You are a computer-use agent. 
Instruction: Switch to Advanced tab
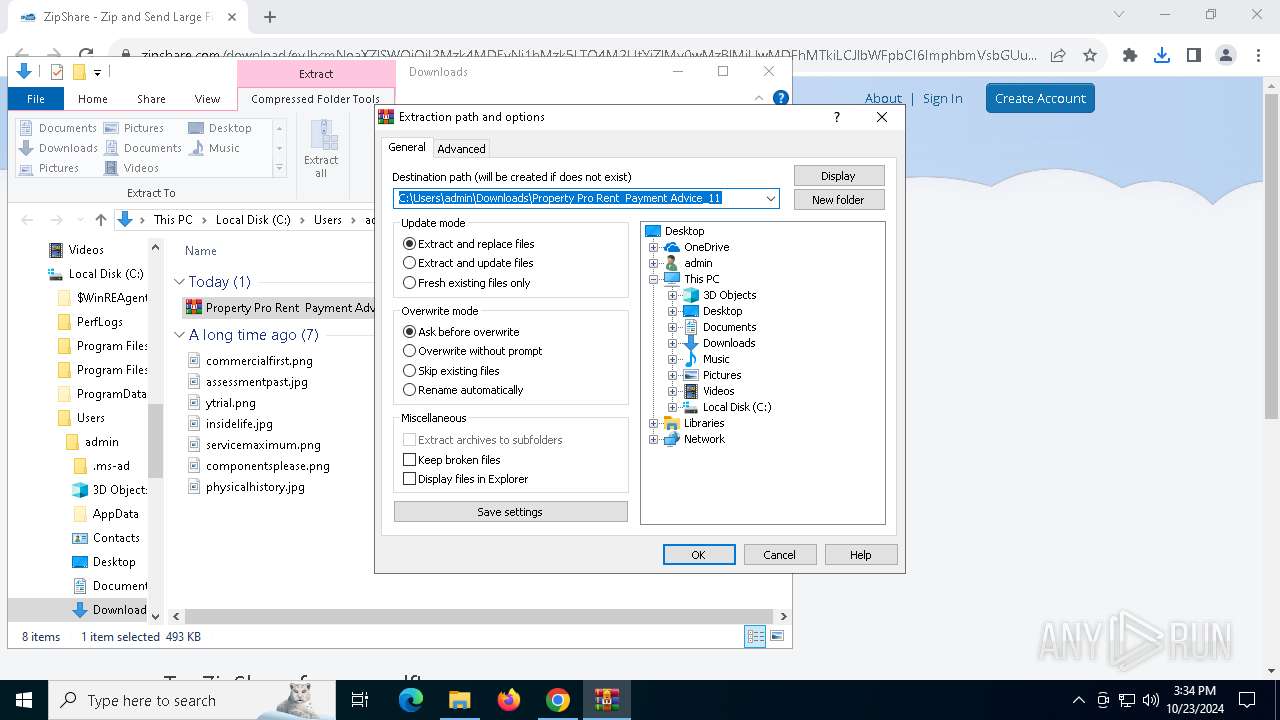tap(461, 149)
